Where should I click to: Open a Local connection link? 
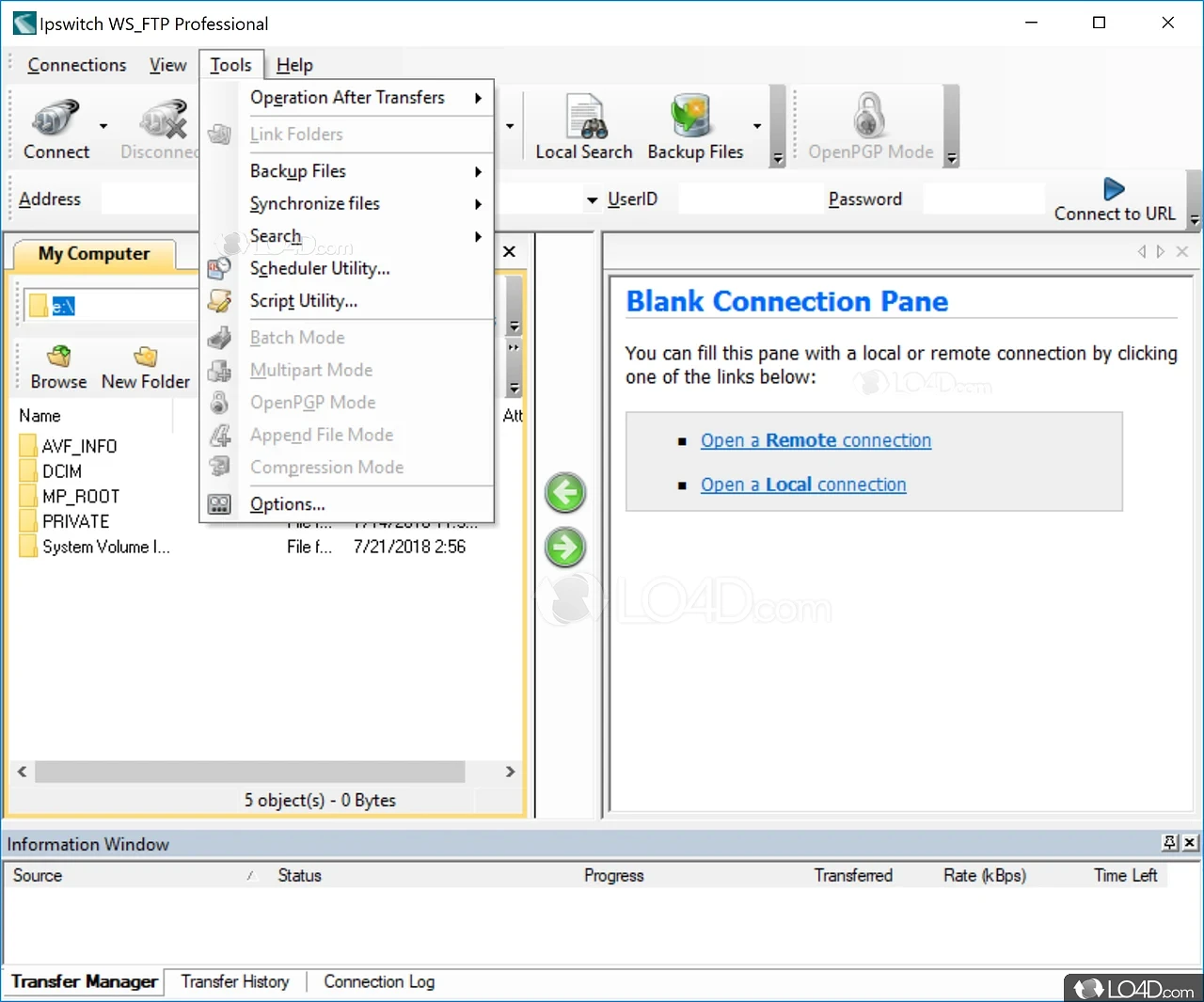point(803,485)
